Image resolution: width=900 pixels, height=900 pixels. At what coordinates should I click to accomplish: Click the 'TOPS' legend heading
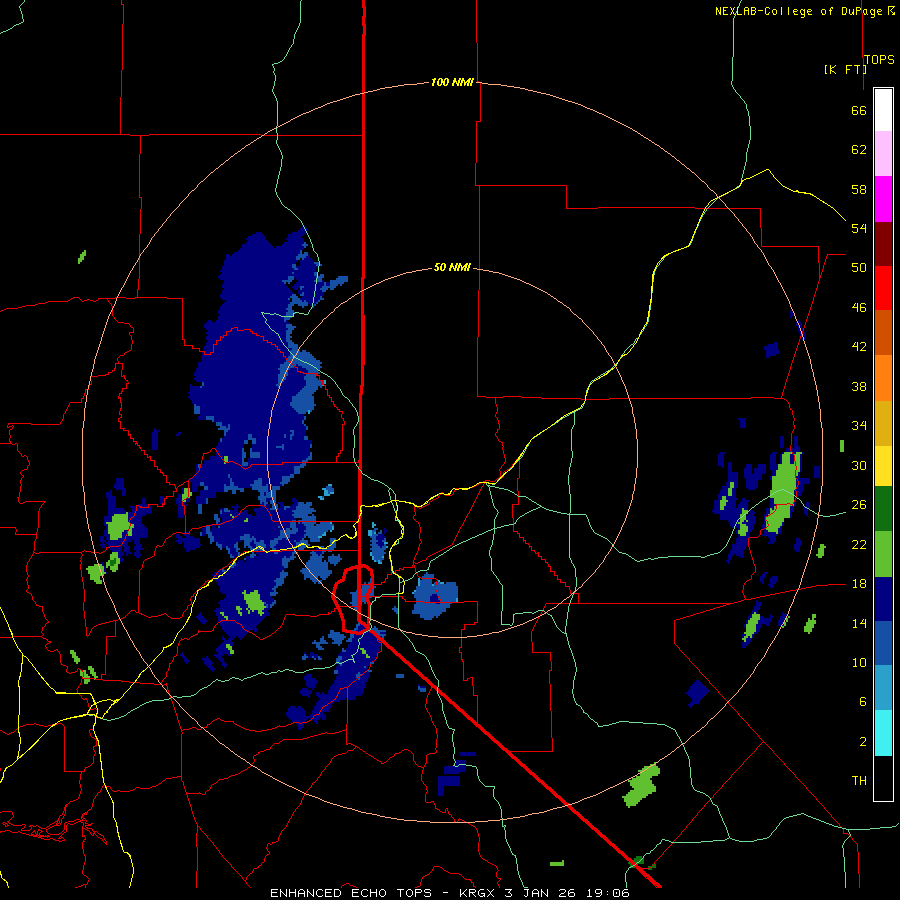pos(879,59)
